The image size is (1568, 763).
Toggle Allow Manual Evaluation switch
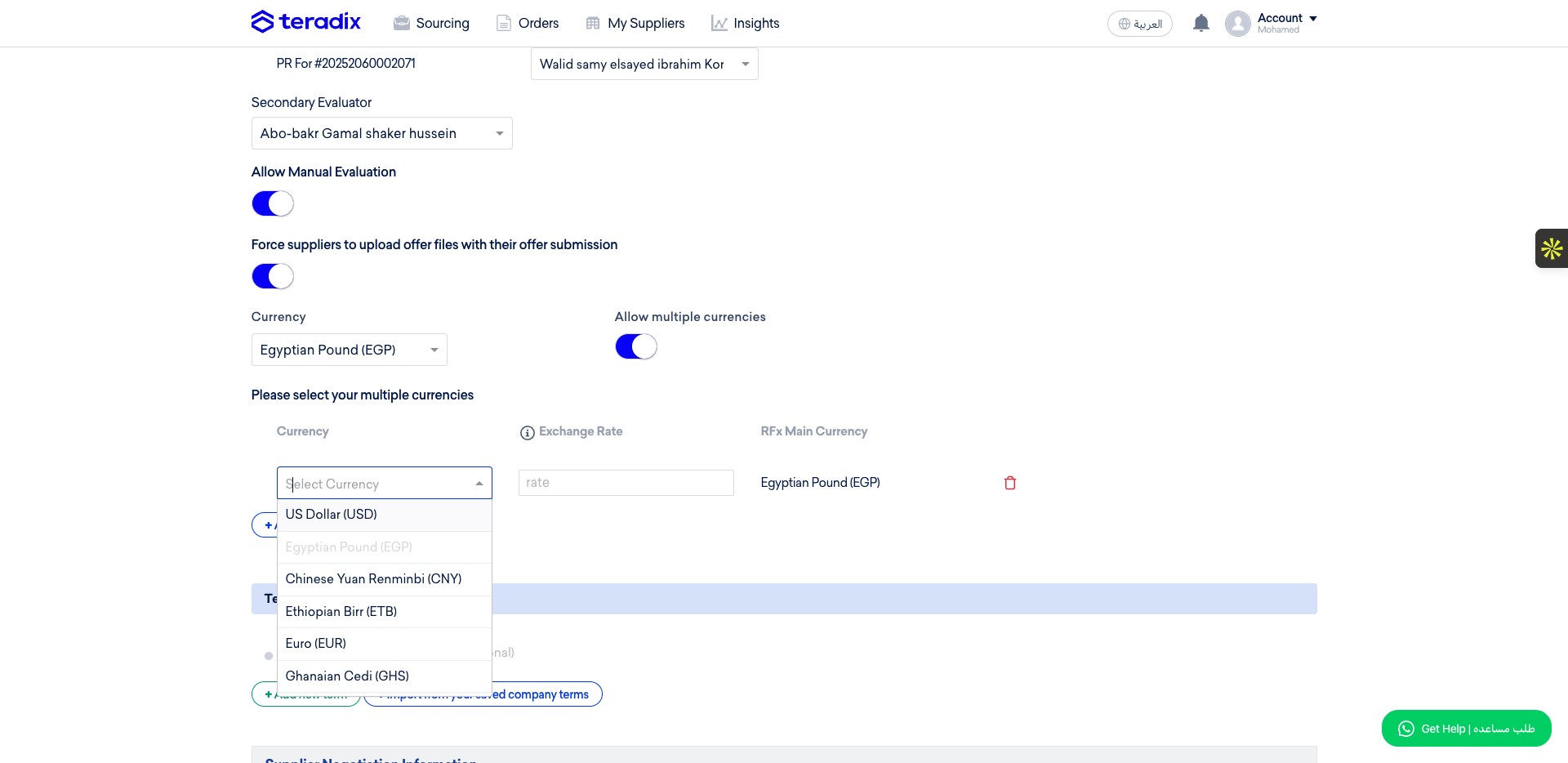coord(273,203)
